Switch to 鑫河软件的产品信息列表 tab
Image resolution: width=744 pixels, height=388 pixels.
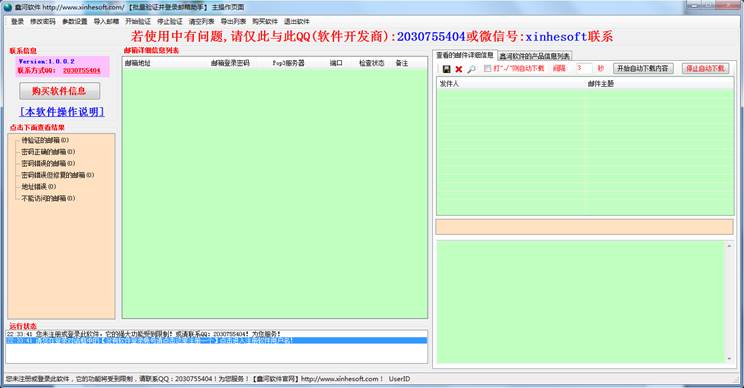pyautogui.click(x=534, y=56)
